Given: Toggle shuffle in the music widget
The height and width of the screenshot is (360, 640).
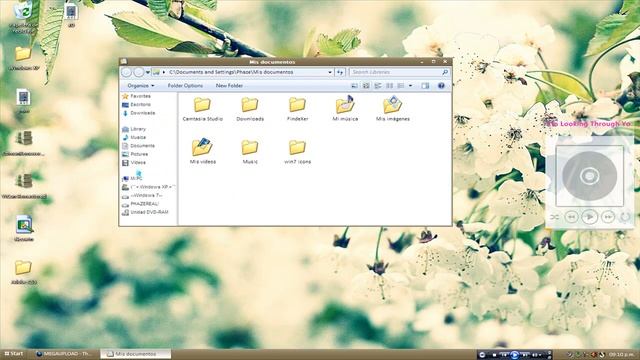Looking at the screenshot, I should (x=554, y=217).
